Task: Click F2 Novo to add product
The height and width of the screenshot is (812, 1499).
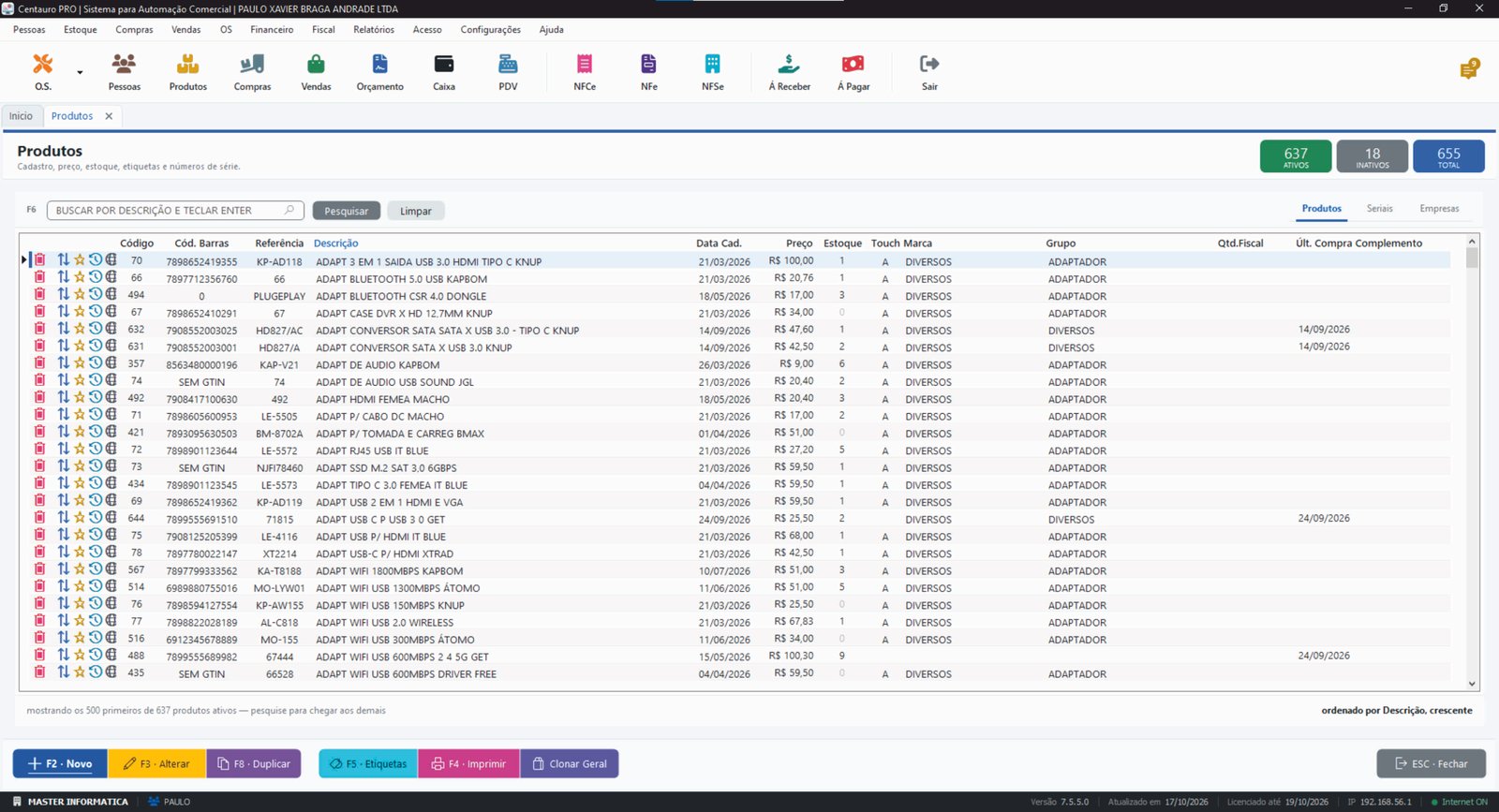Action: (x=60, y=763)
